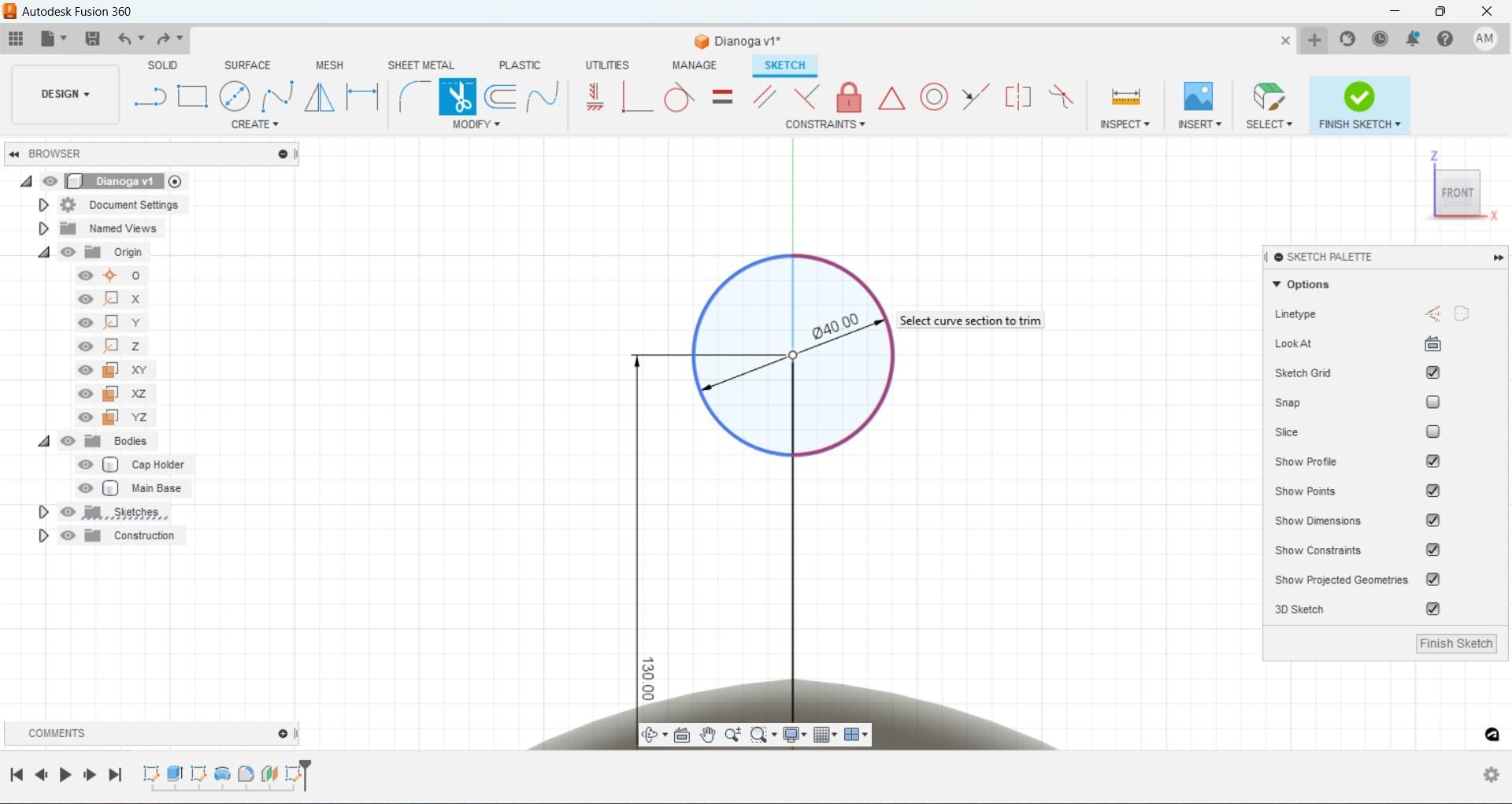The image size is (1512, 804).
Task: Expand the Sketches folder
Action: tap(43, 512)
